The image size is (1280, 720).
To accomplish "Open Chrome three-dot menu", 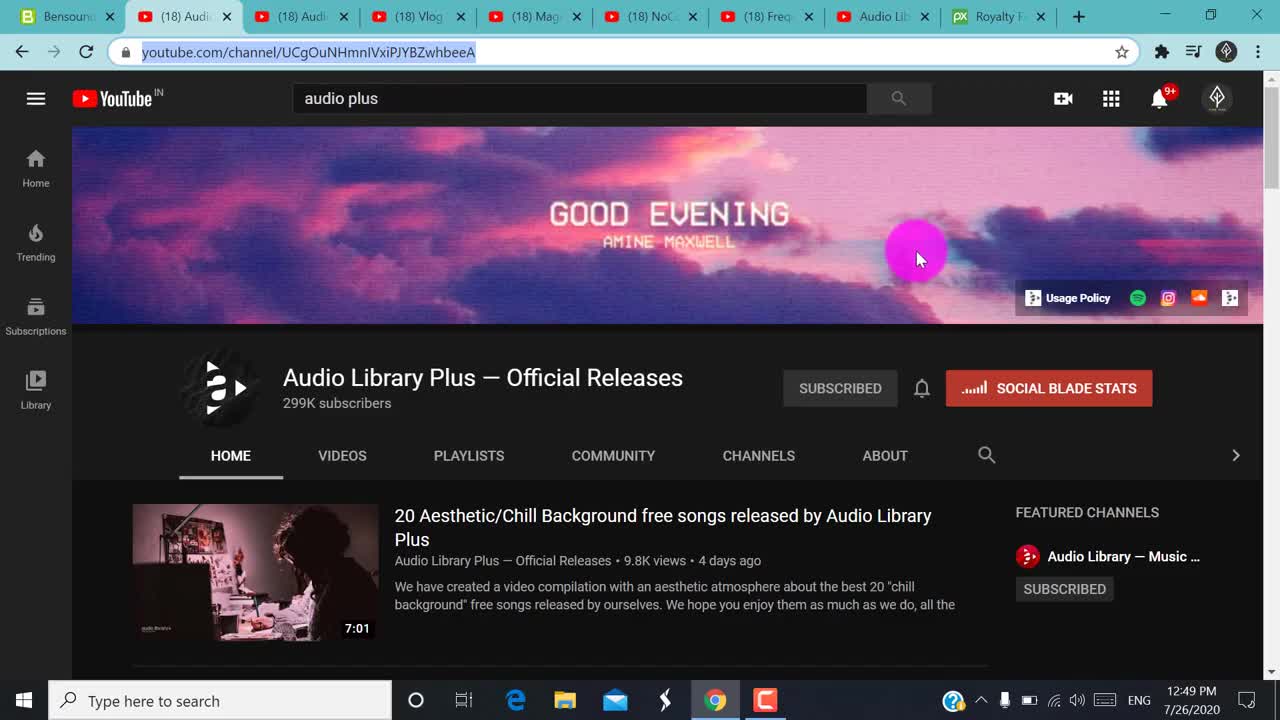I will coord(1258,52).
